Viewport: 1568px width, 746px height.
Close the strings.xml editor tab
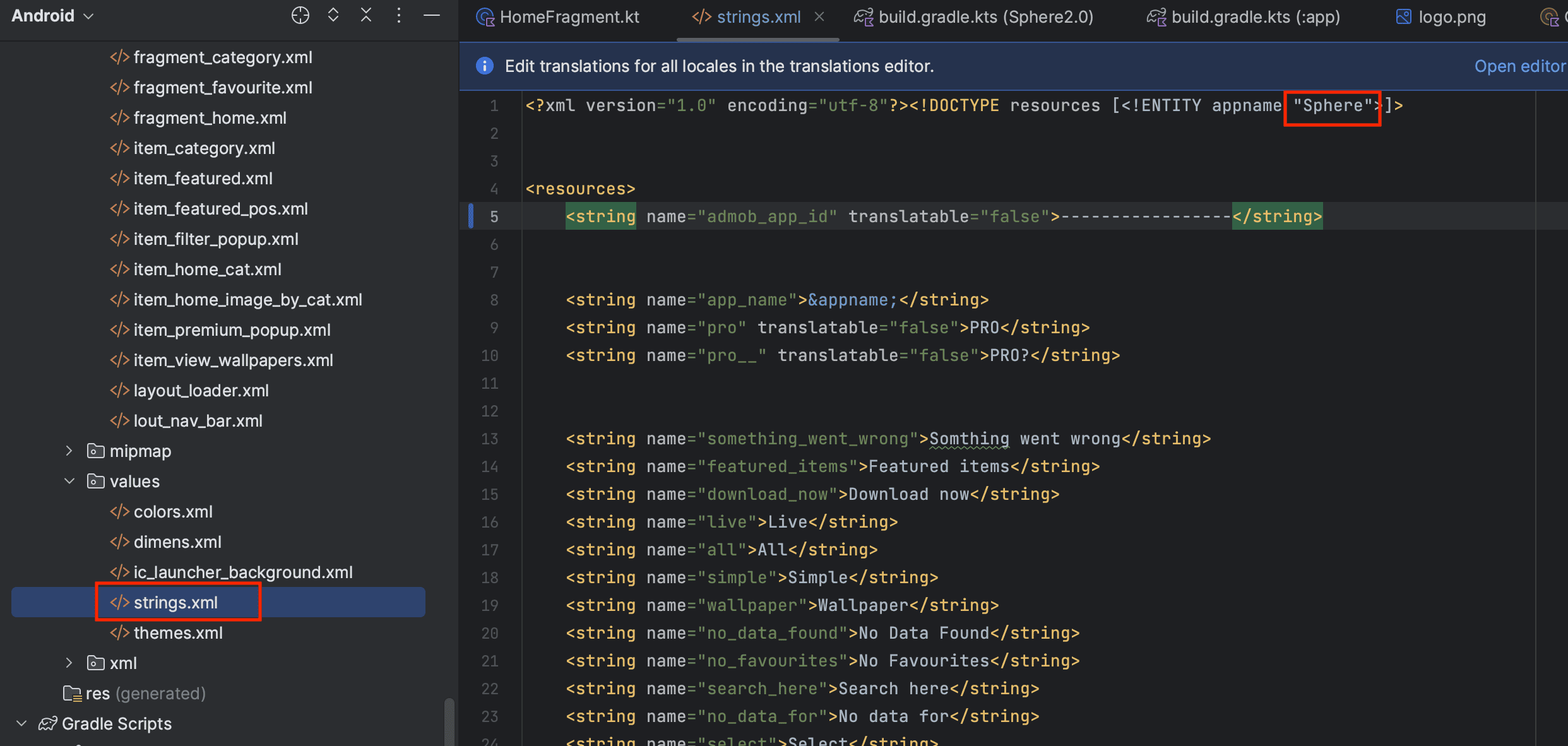tap(819, 17)
